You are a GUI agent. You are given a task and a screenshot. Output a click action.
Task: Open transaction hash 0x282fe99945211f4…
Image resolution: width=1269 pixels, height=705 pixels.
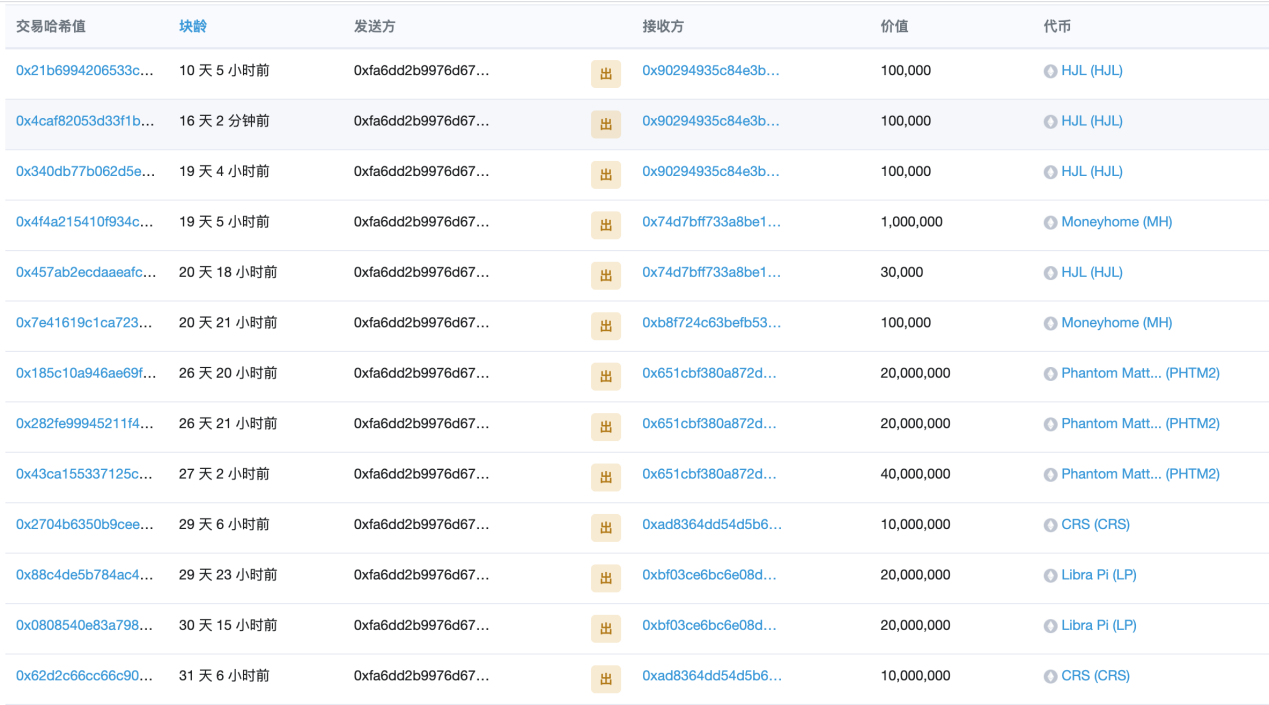(85, 424)
